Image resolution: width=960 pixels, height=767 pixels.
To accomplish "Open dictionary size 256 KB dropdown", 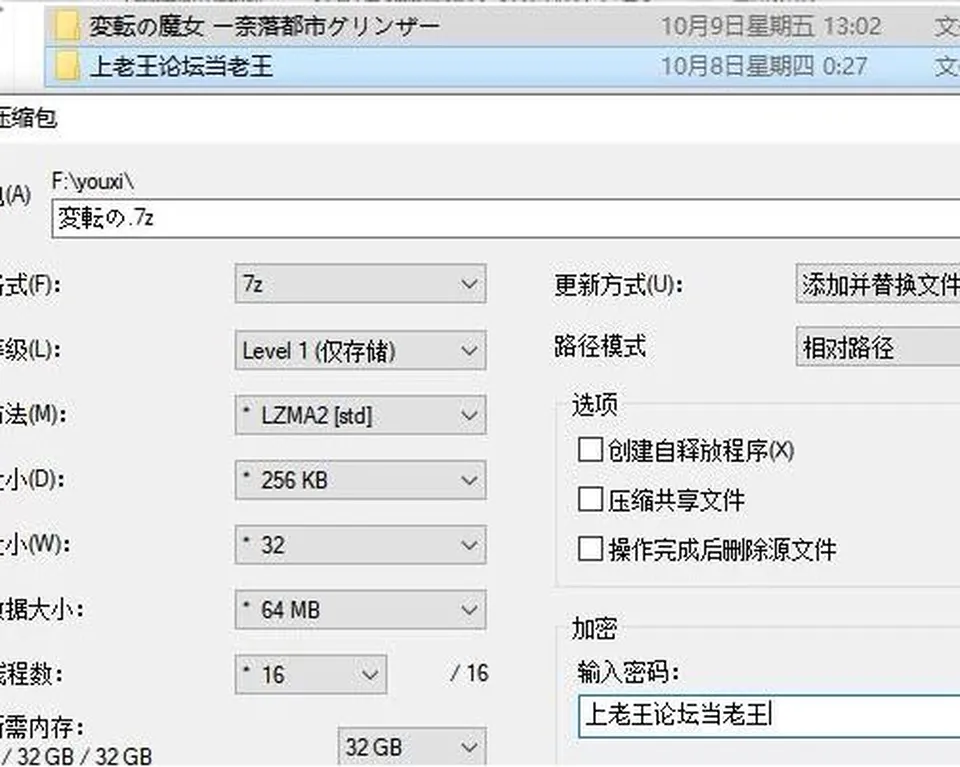I will [361, 481].
